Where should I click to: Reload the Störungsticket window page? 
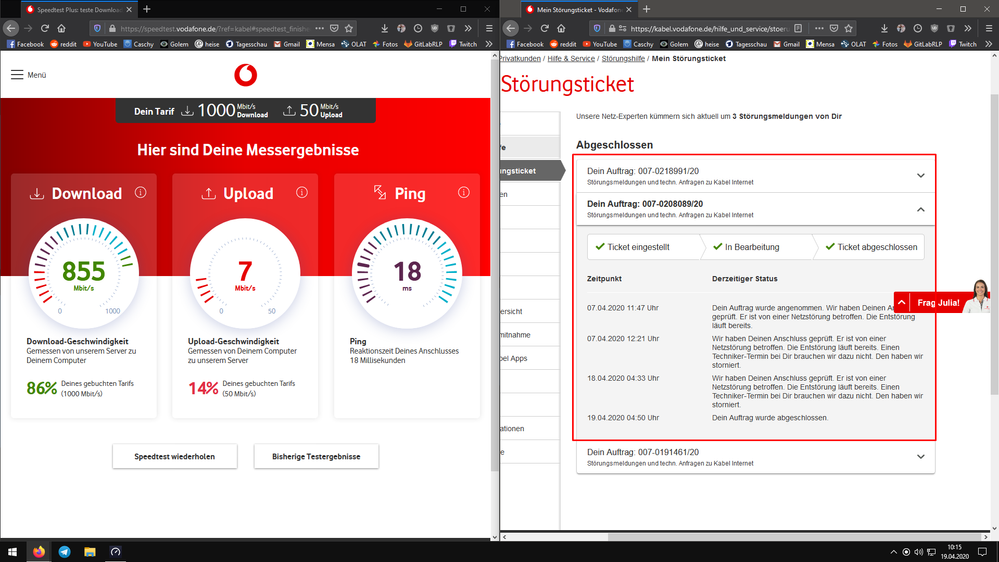pyautogui.click(x=544, y=28)
